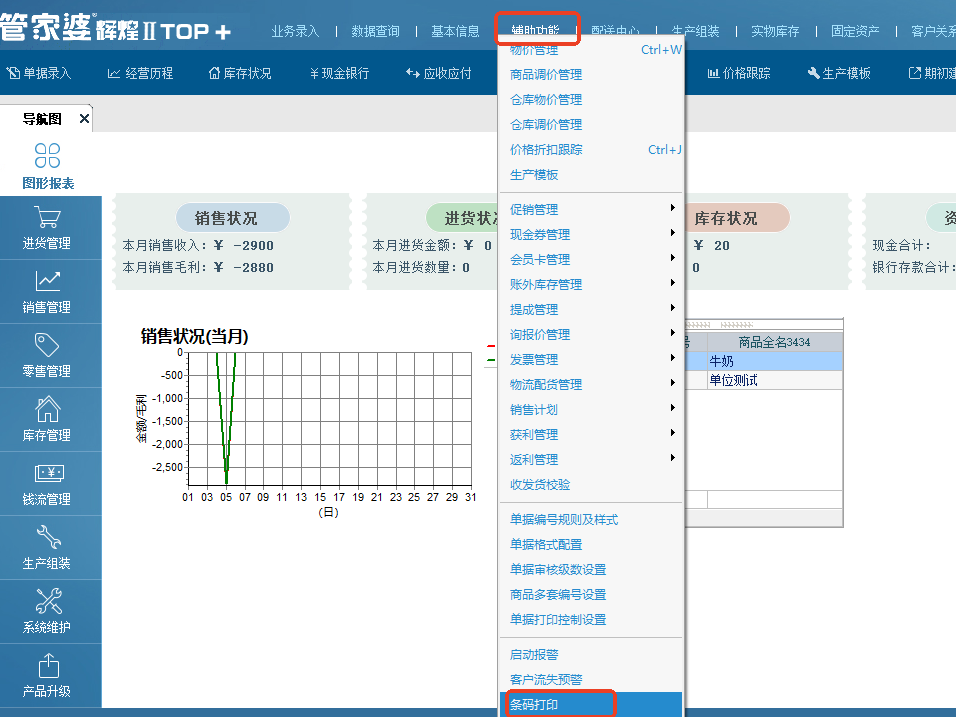Open the 业务录入 menu
Viewport: 956px width, 717px height.
[x=295, y=31]
